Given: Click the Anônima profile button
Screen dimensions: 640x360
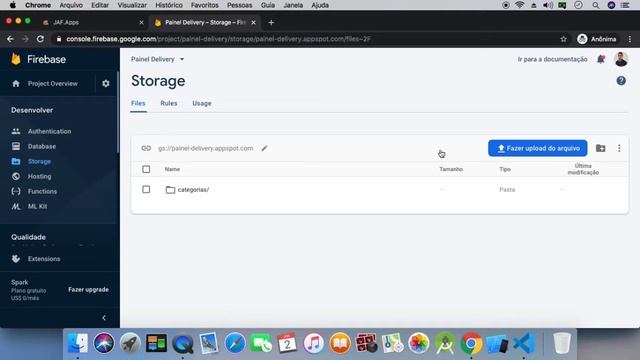Looking at the screenshot, I should point(597,39).
